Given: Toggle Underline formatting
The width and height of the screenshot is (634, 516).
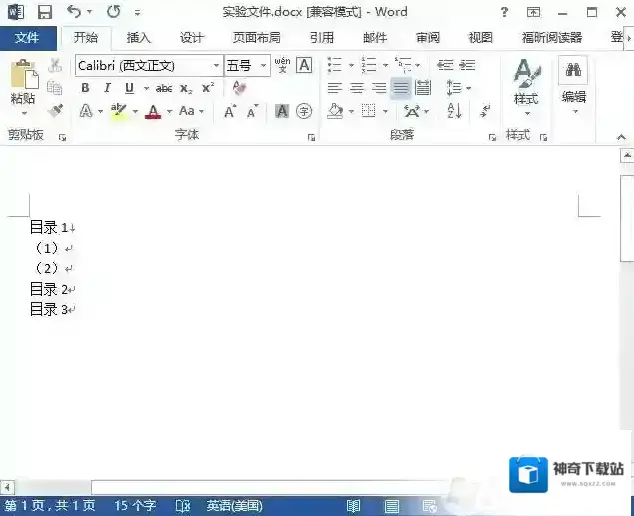Looking at the screenshot, I should click(129, 88).
